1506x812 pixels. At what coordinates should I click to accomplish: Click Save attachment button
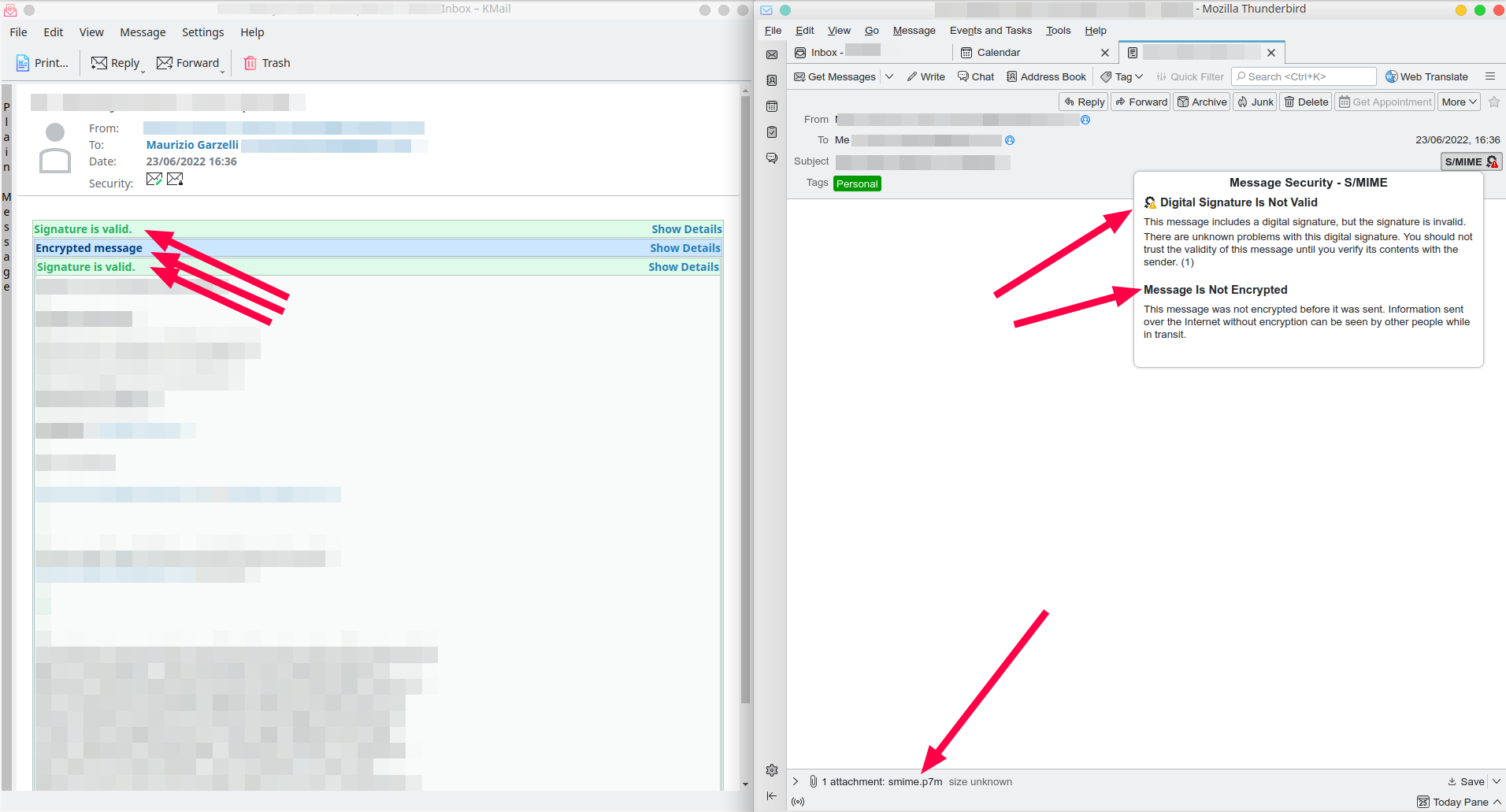point(1466,781)
